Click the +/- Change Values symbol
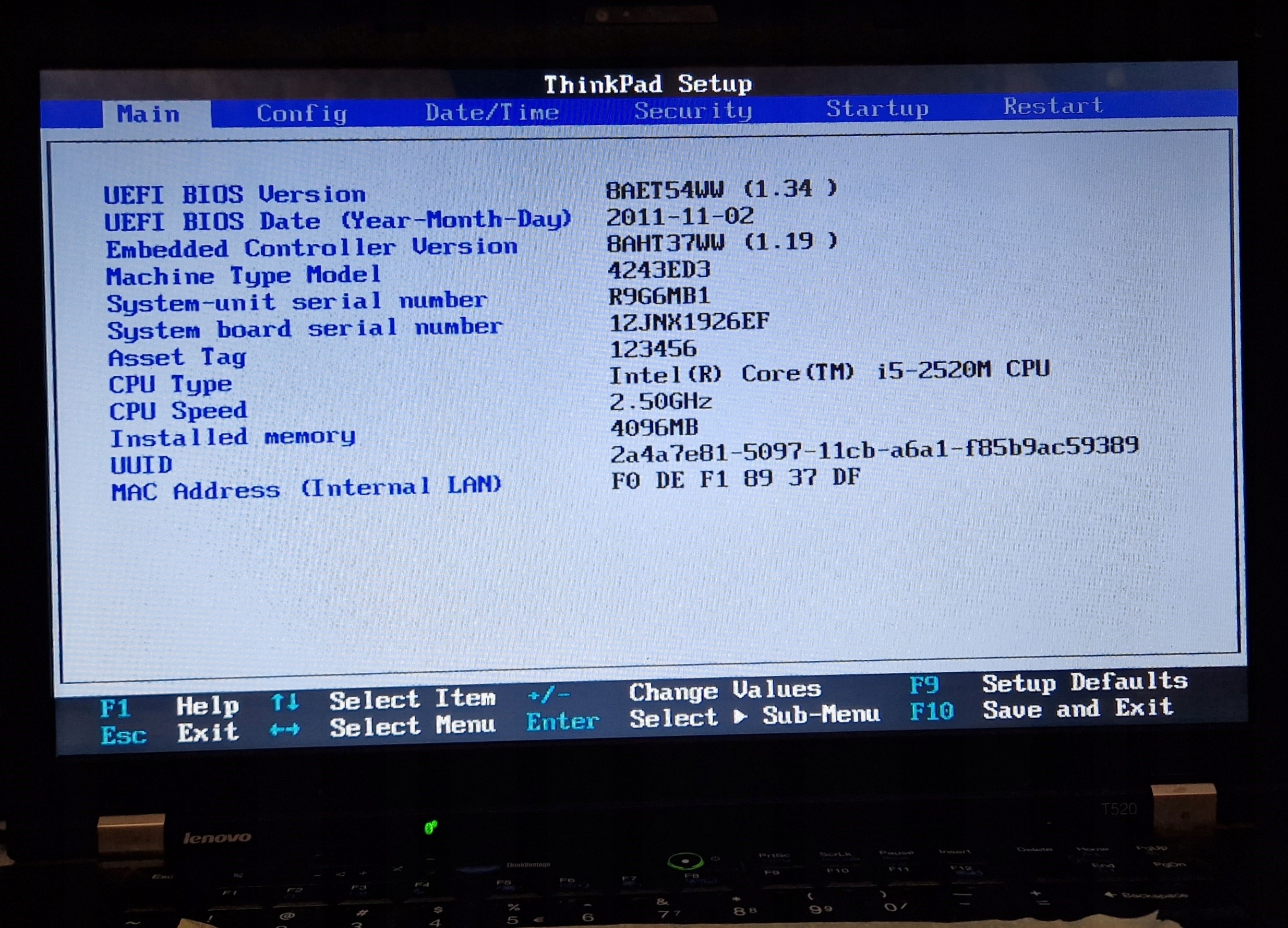This screenshot has width=1288, height=928. (548, 695)
